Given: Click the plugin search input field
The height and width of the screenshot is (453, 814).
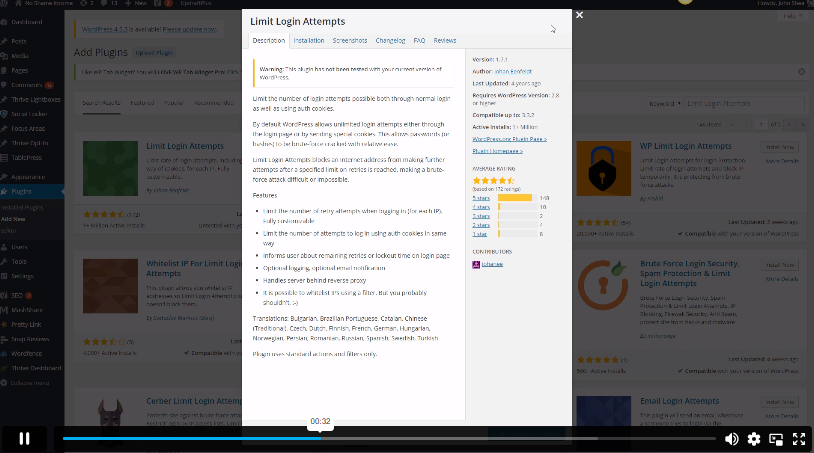Looking at the screenshot, I should [x=745, y=104].
